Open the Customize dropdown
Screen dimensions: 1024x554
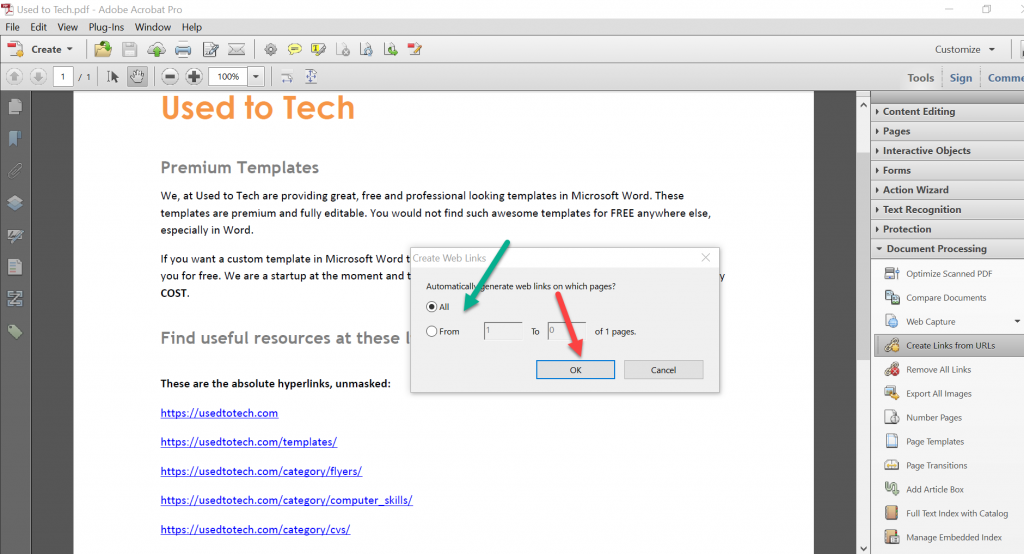(965, 49)
